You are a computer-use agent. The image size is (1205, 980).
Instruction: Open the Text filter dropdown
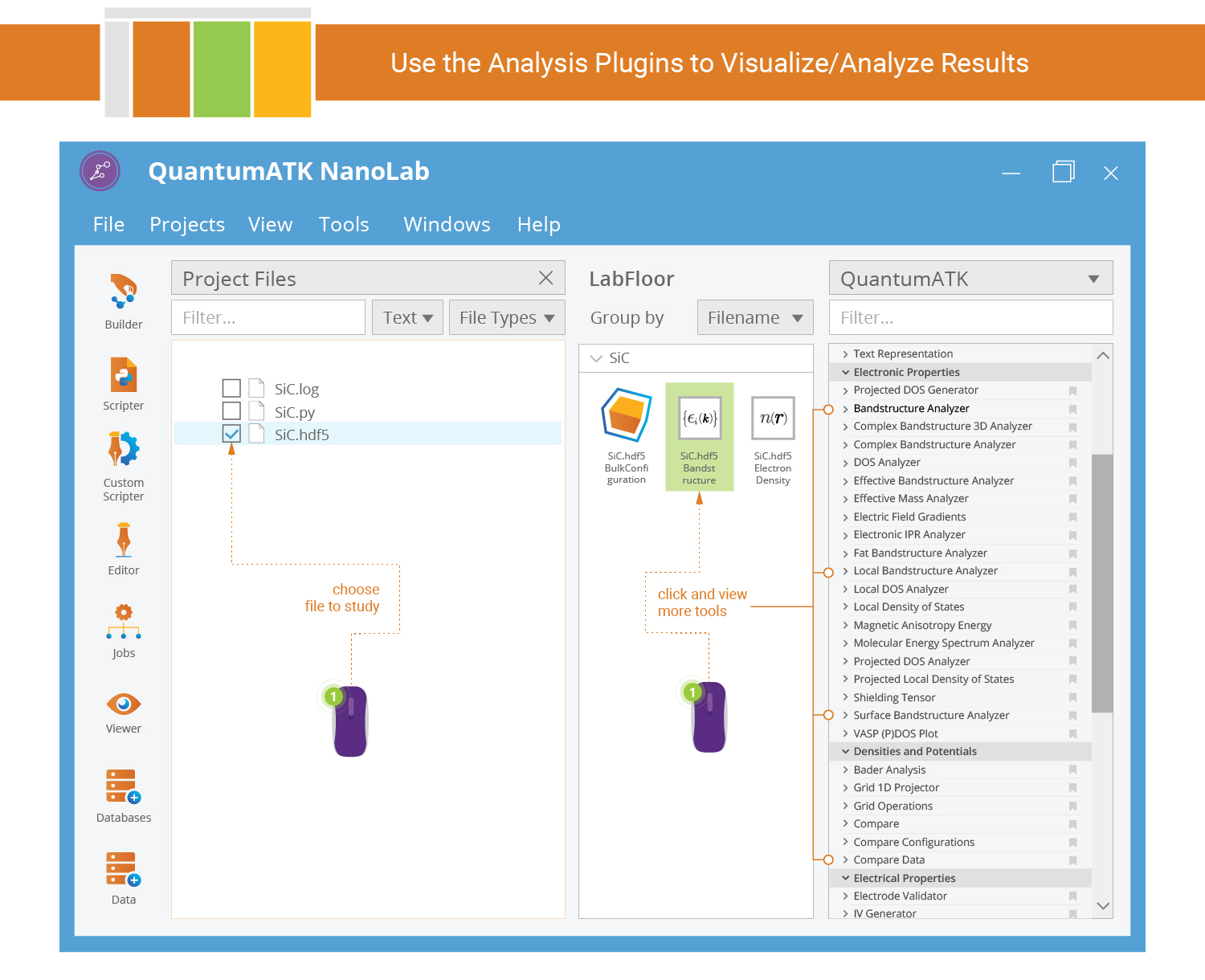[407, 317]
